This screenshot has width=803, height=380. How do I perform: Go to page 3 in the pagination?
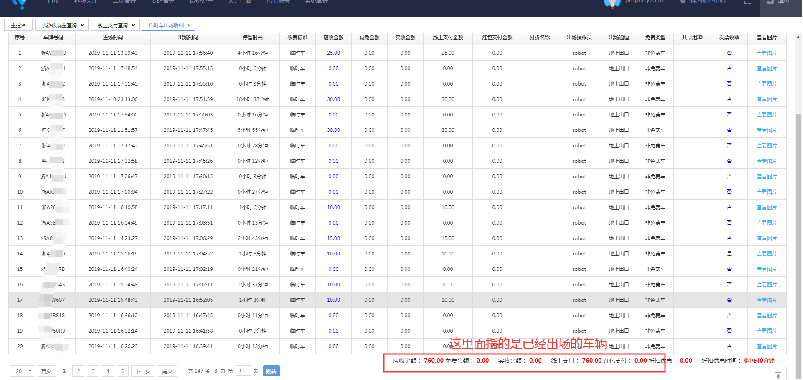(x=93, y=371)
